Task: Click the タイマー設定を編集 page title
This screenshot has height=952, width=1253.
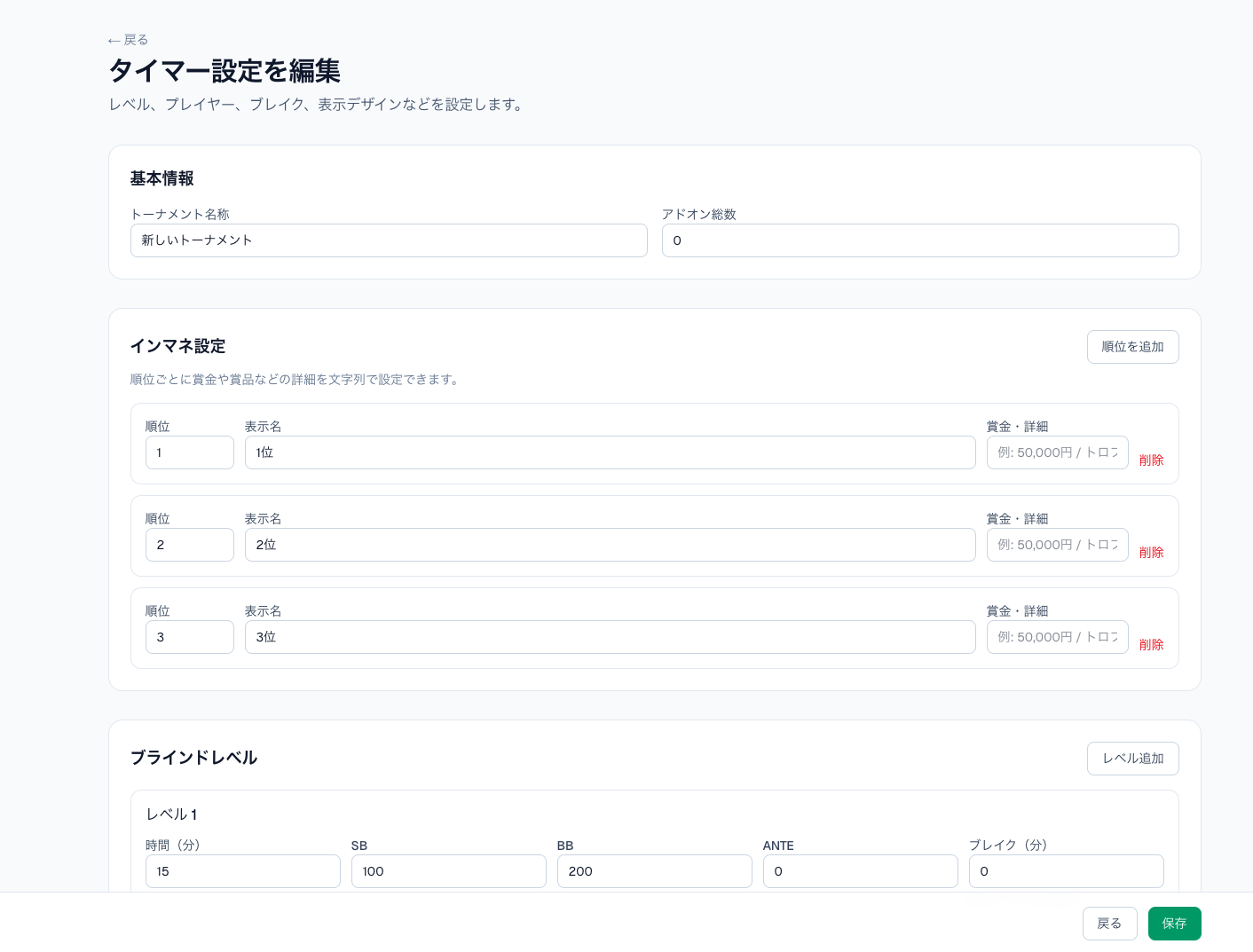Action: click(x=225, y=71)
